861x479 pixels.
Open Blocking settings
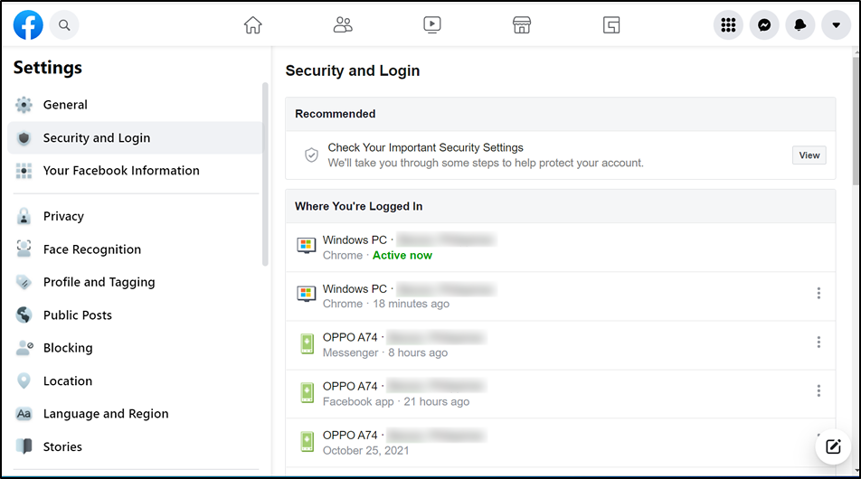point(135,348)
